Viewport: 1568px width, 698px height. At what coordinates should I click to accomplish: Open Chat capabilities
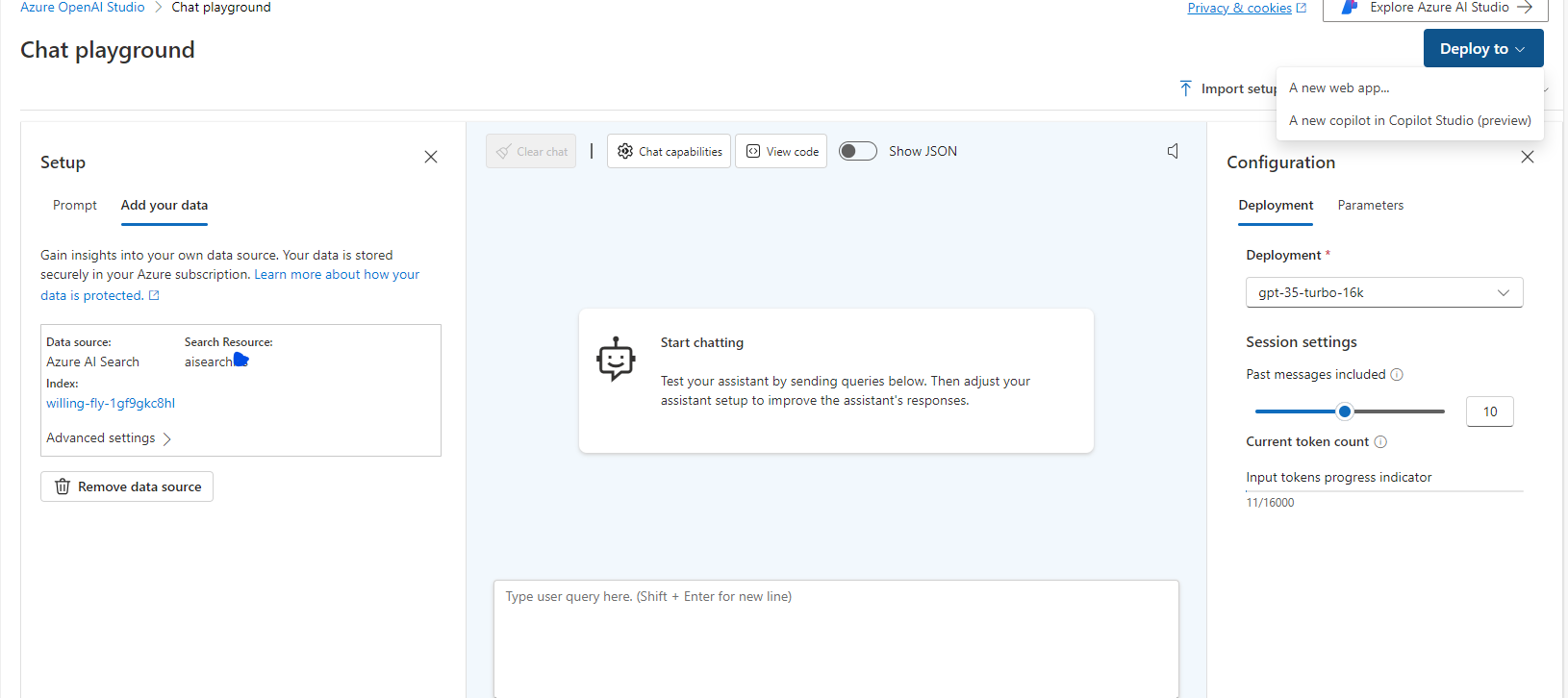click(669, 151)
